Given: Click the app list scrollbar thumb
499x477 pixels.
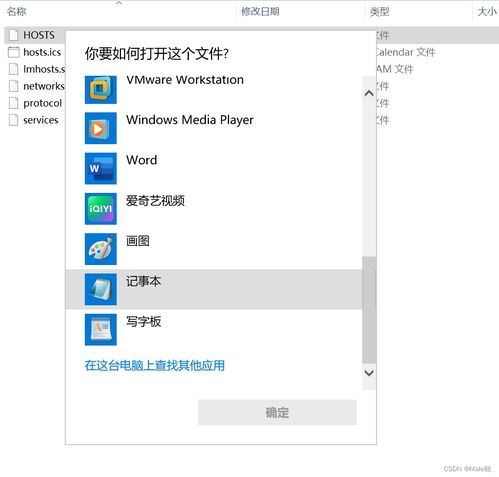Looking at the screenshot, I should point(369,310).
